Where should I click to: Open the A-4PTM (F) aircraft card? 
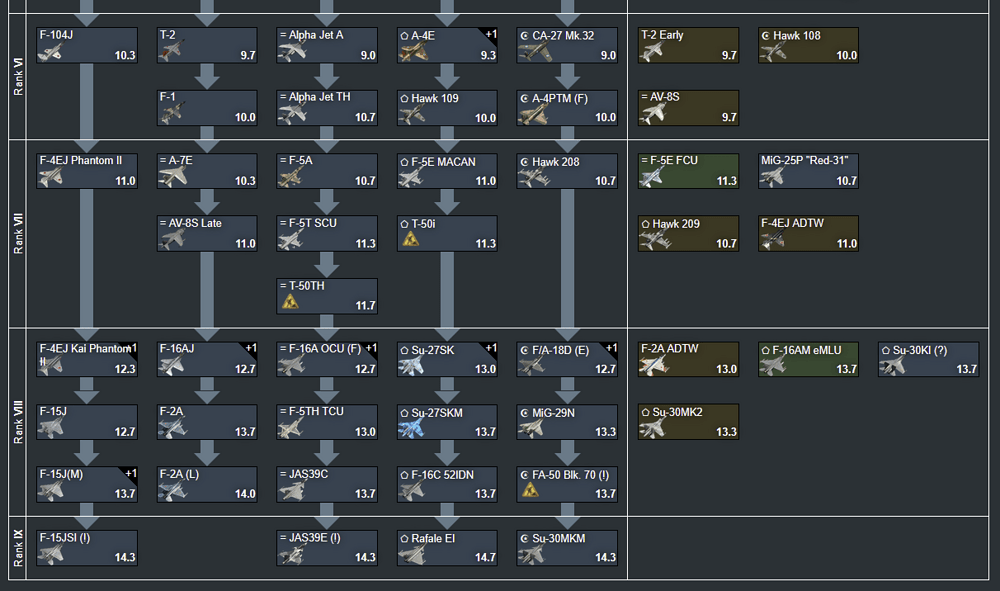click(567, 107)
